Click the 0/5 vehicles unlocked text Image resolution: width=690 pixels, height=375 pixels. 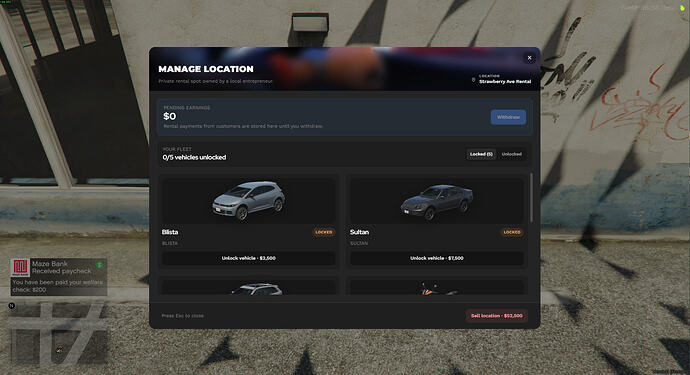194,157
